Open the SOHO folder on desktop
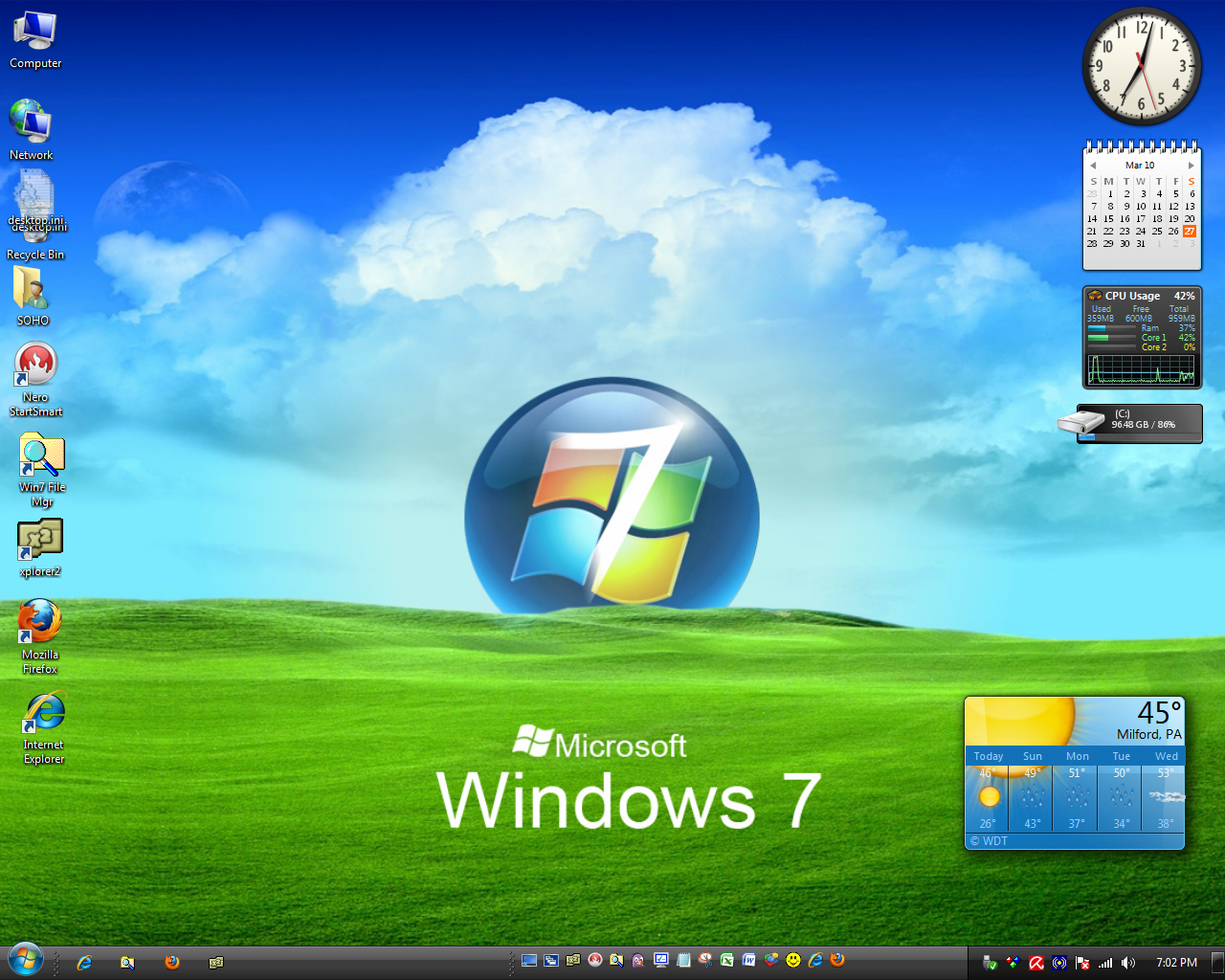The image size is (1225, 980). (33, 296)
